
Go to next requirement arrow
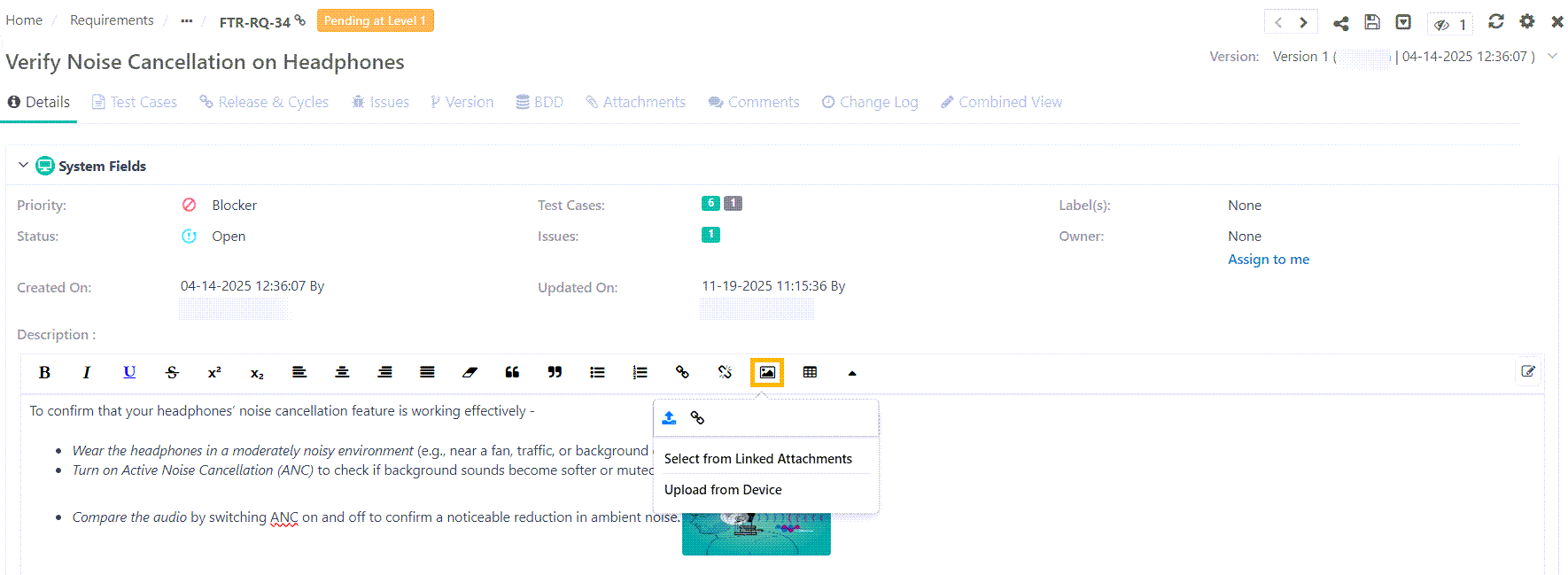click(1303, 22)
